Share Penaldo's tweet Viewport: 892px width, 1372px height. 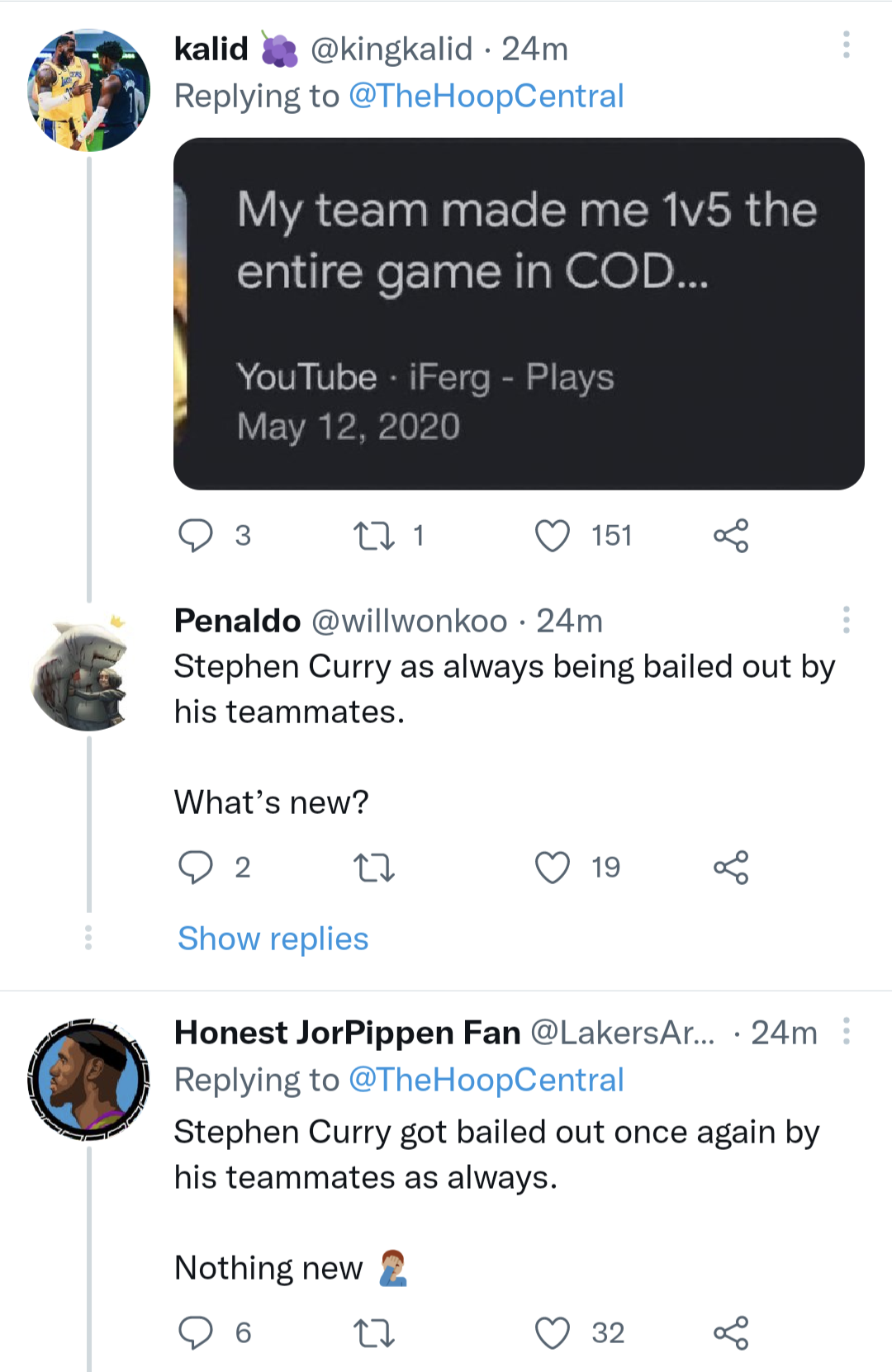pos(731,868)
